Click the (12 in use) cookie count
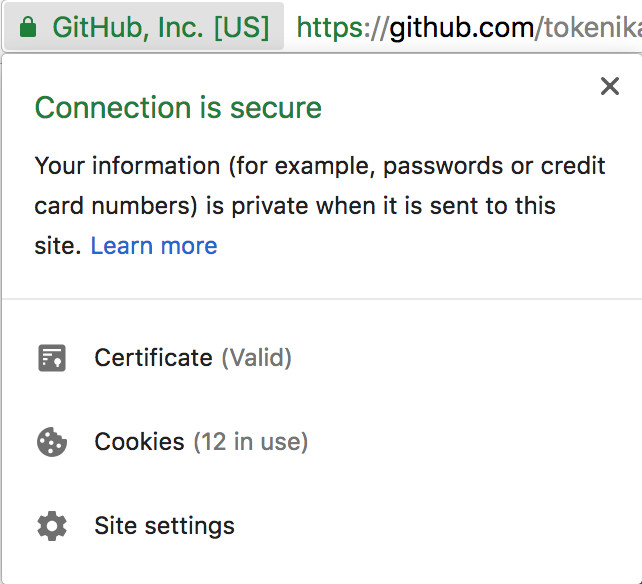The image size is (642, 584). point(251,442)
